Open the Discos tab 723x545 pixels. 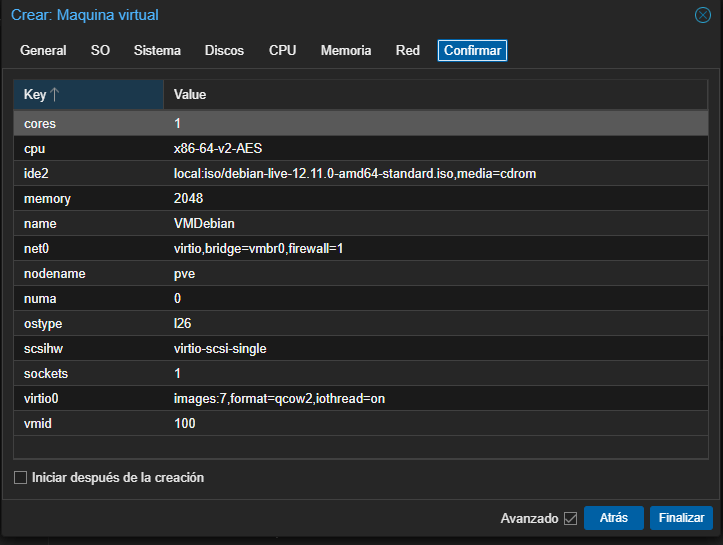[224, 50]
